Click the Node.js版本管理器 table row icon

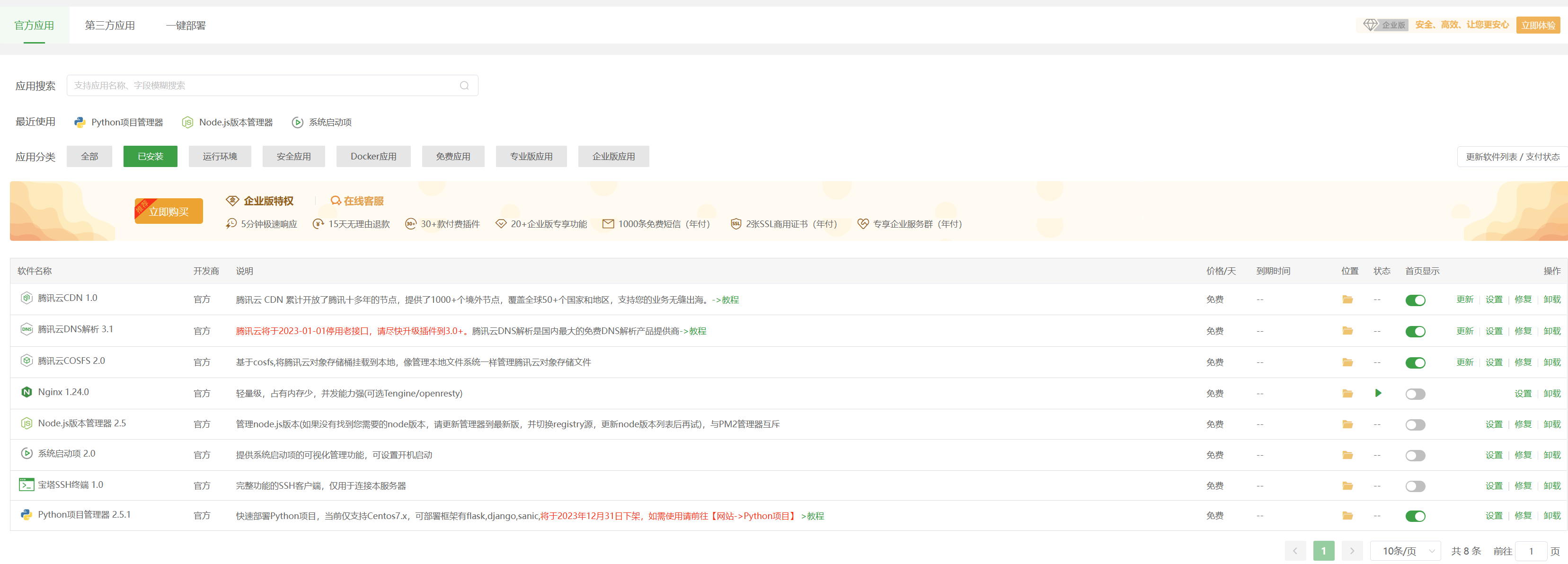coord(26,423)
